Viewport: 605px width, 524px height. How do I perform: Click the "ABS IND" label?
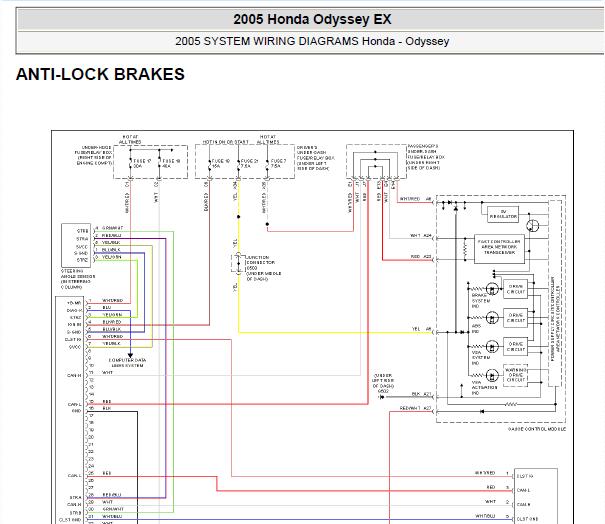tap(476, 329)
